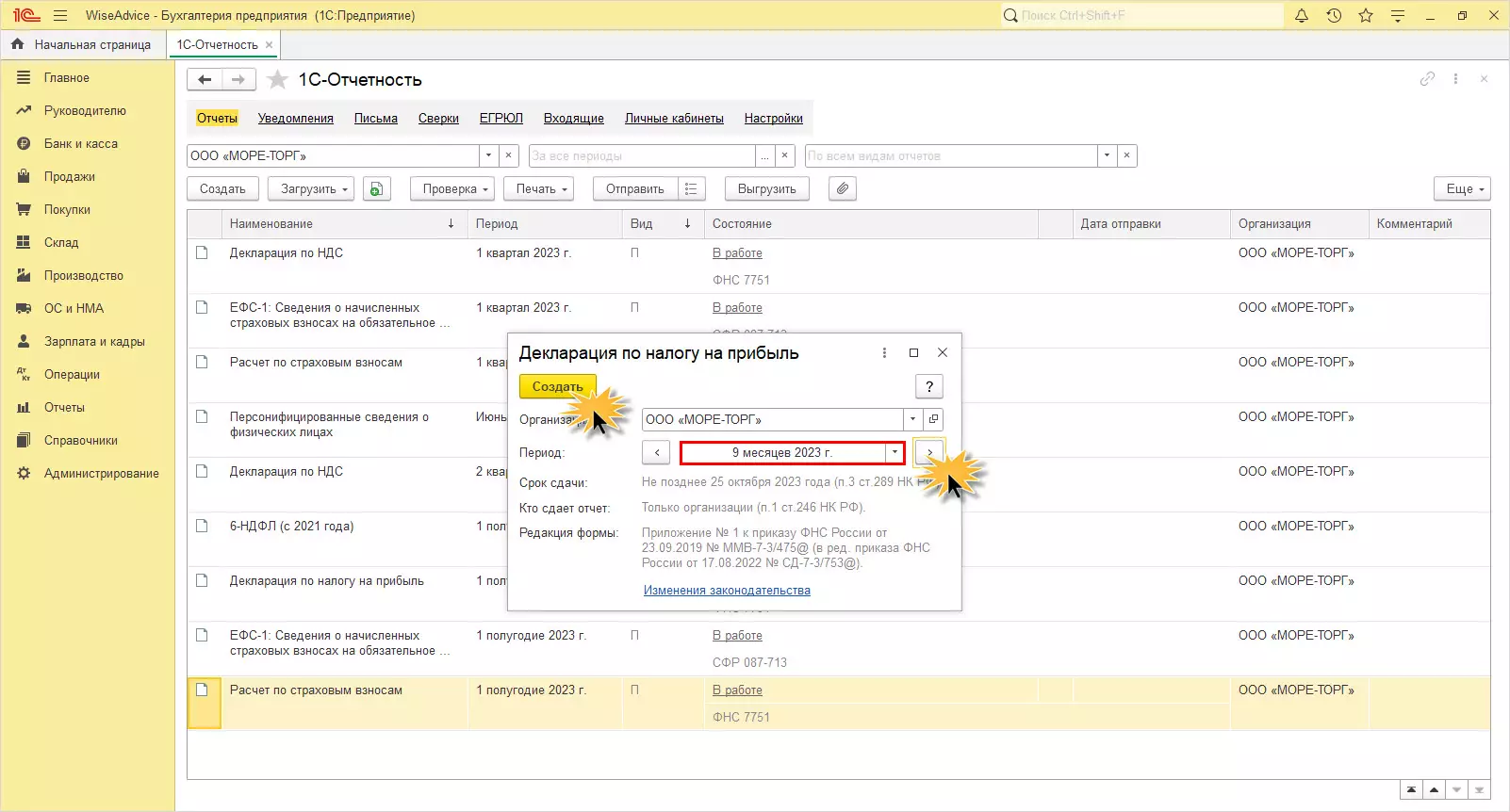Image resolution: width=1510 pixels, height=812 pixels.
Task: Open В работе status of first НДС row
Action: tap(737, 252)
